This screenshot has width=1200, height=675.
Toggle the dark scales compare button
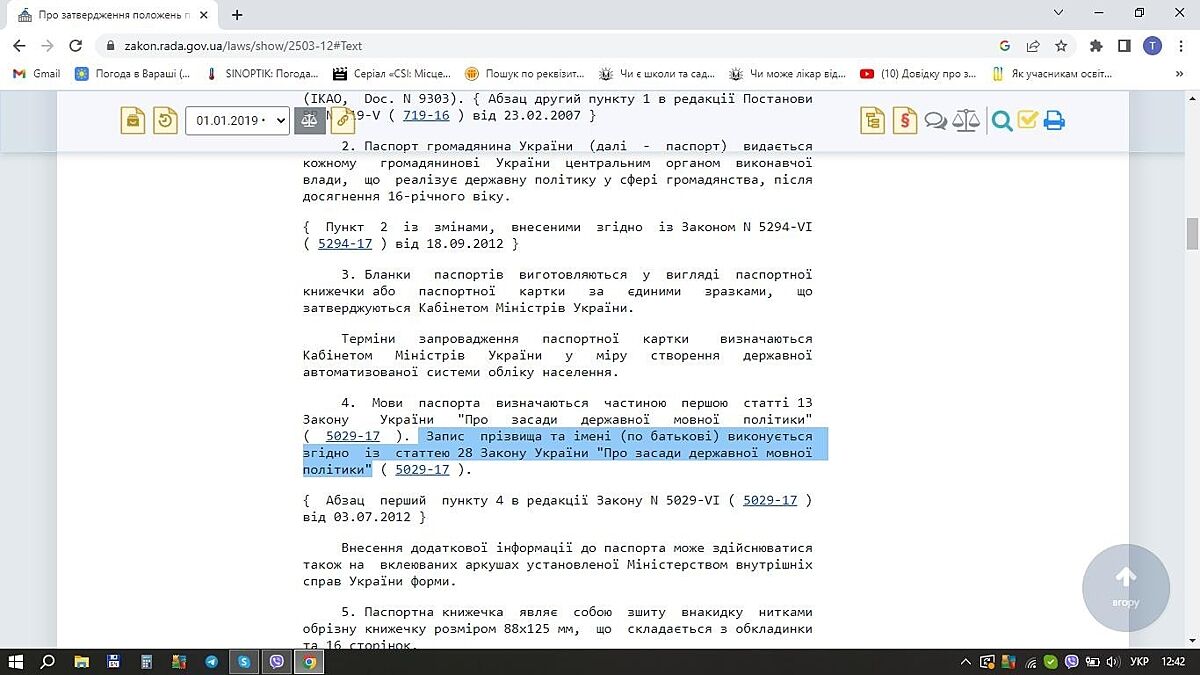tap(310, 121)
